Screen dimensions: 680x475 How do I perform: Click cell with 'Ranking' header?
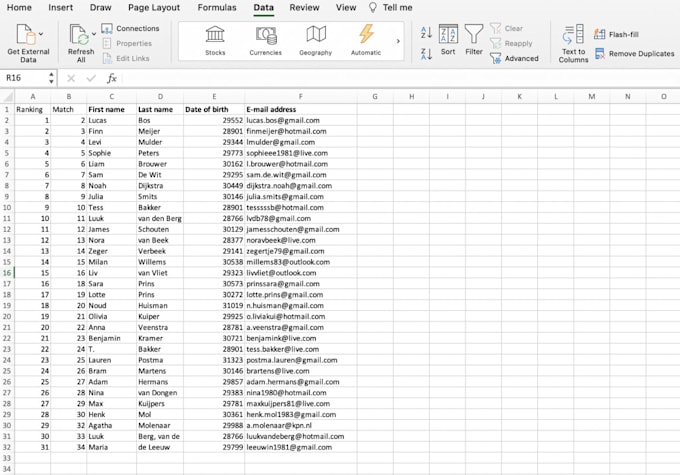tap(33, 109)
